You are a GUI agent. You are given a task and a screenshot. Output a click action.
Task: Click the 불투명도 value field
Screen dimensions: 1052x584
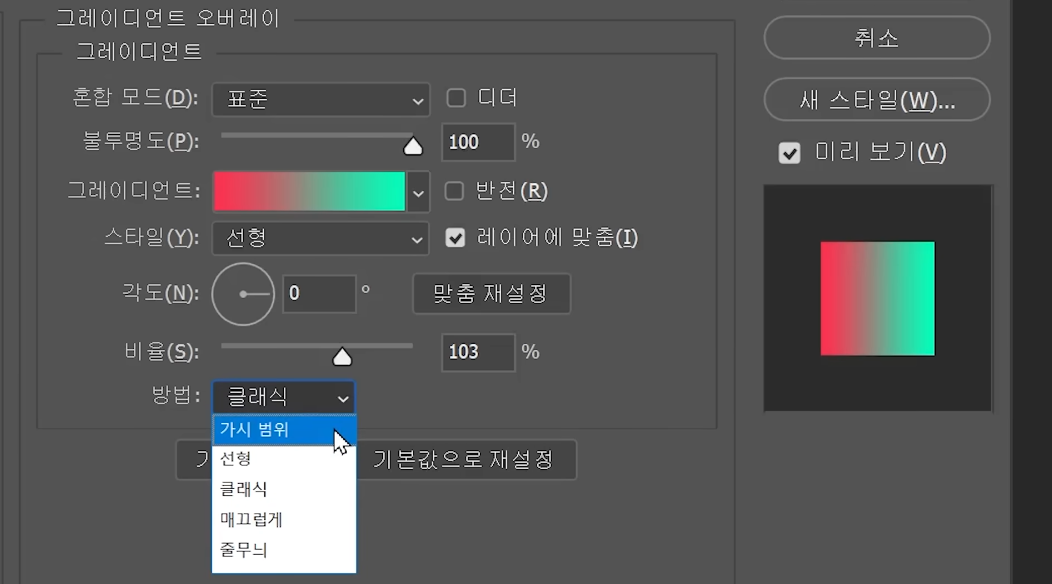point(478,142)
